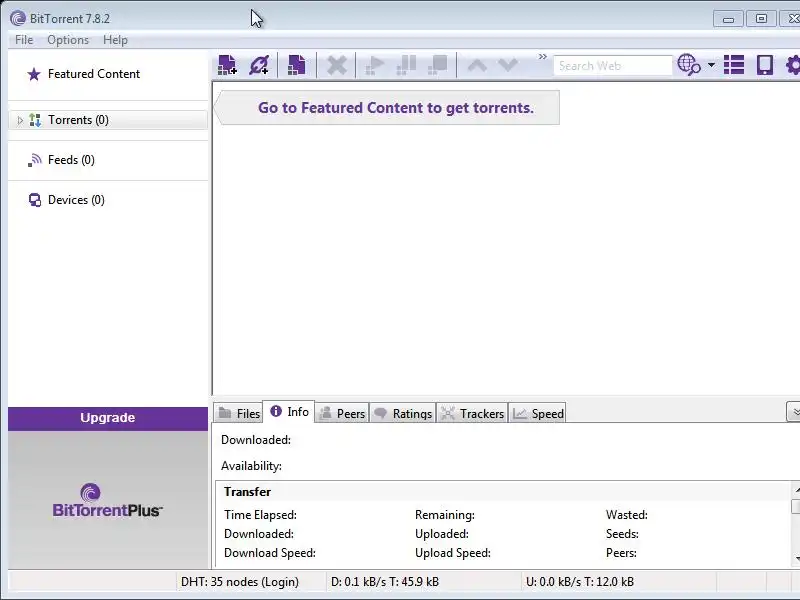
Task: Click the Availability label
Action: coord(251,466)
